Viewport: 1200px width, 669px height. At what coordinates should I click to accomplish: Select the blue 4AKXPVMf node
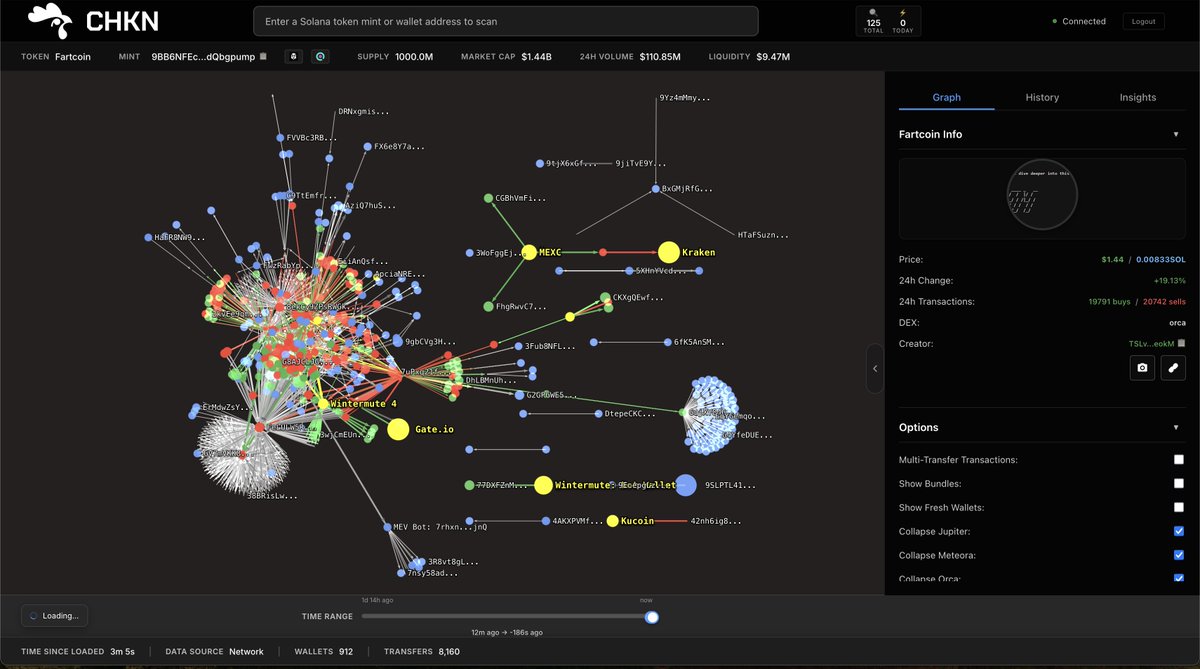(545, 521)
